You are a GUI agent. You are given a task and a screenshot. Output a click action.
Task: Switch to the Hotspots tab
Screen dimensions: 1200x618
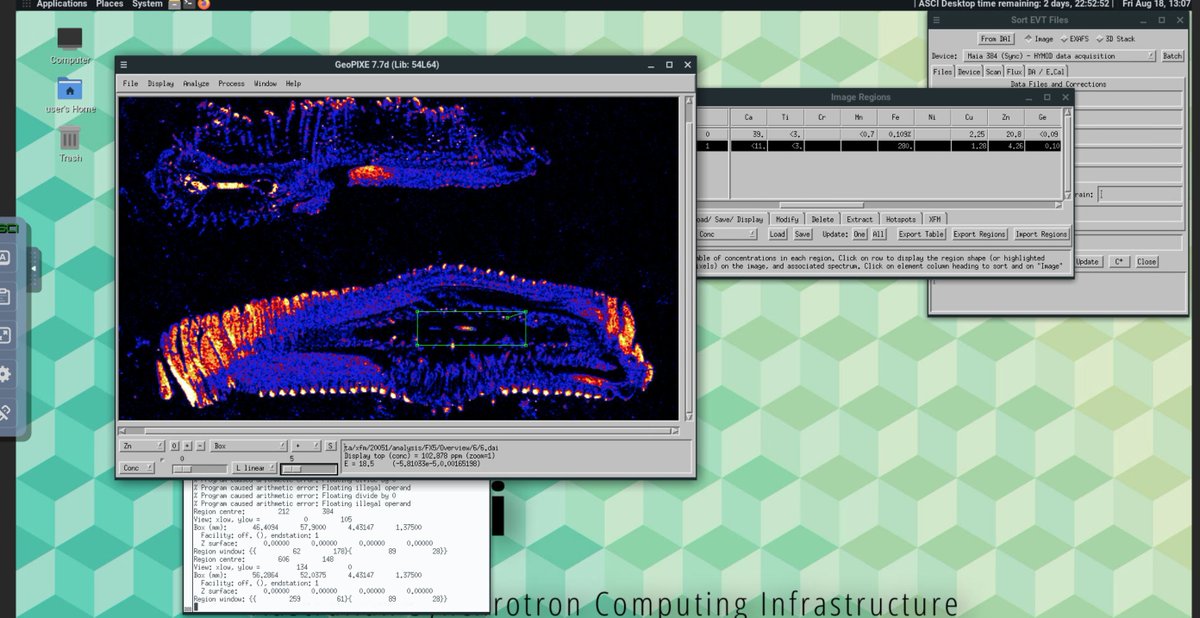pos(900,218)
